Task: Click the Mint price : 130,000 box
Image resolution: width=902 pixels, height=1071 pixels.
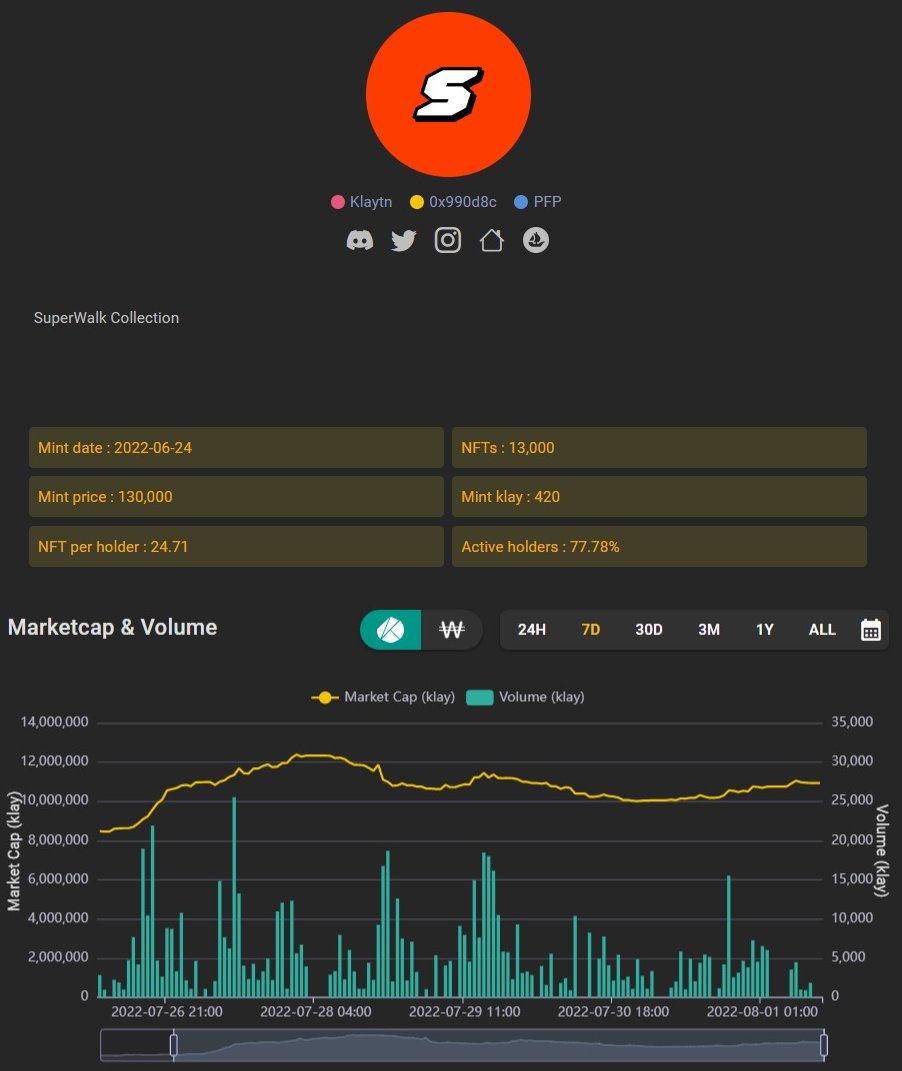Action: click(236, 497)
